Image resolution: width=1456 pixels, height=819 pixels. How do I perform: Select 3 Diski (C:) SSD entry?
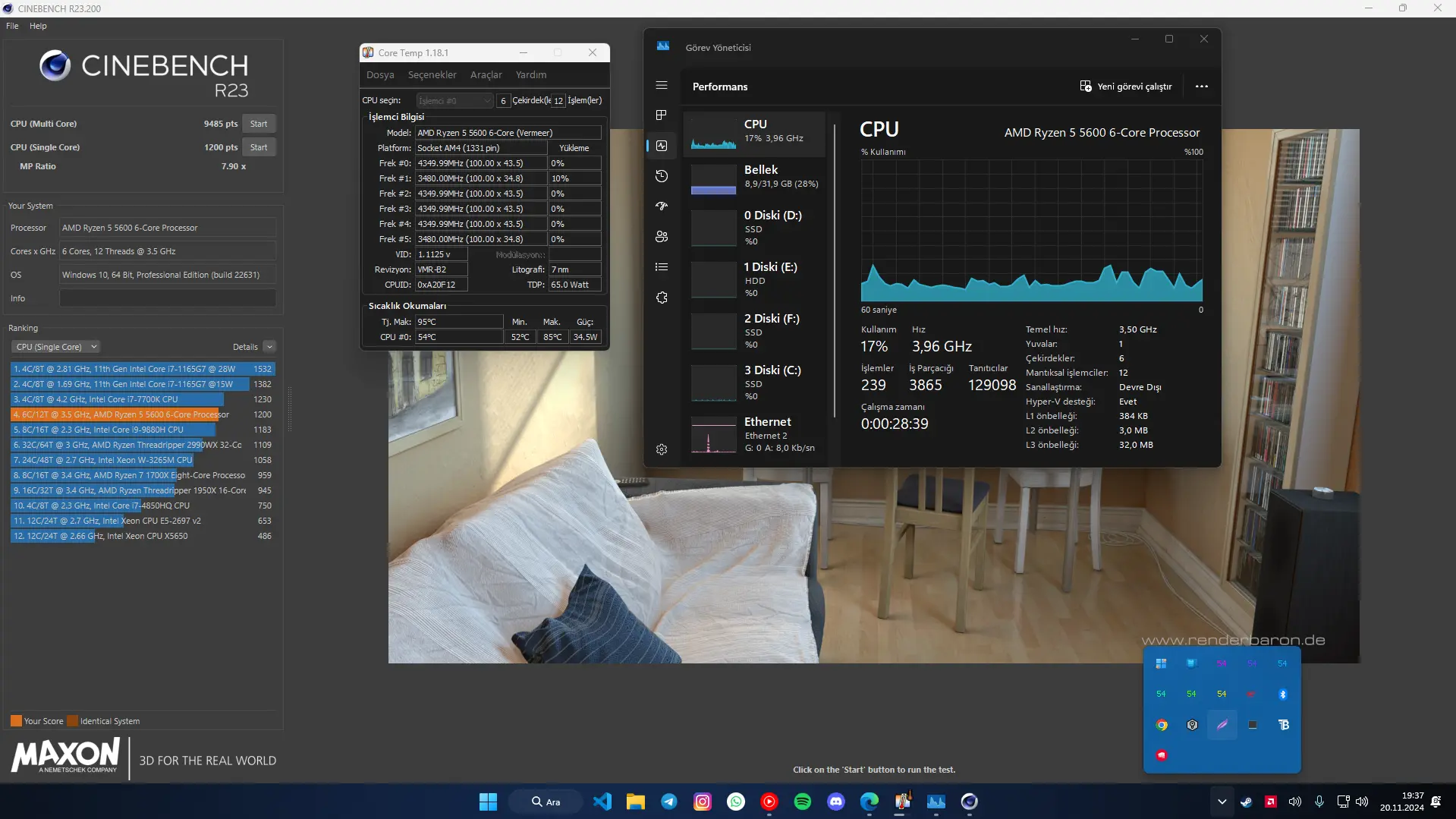pyautogui.click(x=754, y=383)
